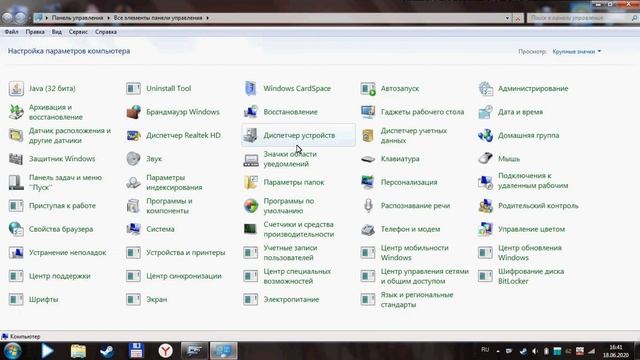The image size is (640, 360).
Task: Open Устранение неполадок item
Action: 67,253
